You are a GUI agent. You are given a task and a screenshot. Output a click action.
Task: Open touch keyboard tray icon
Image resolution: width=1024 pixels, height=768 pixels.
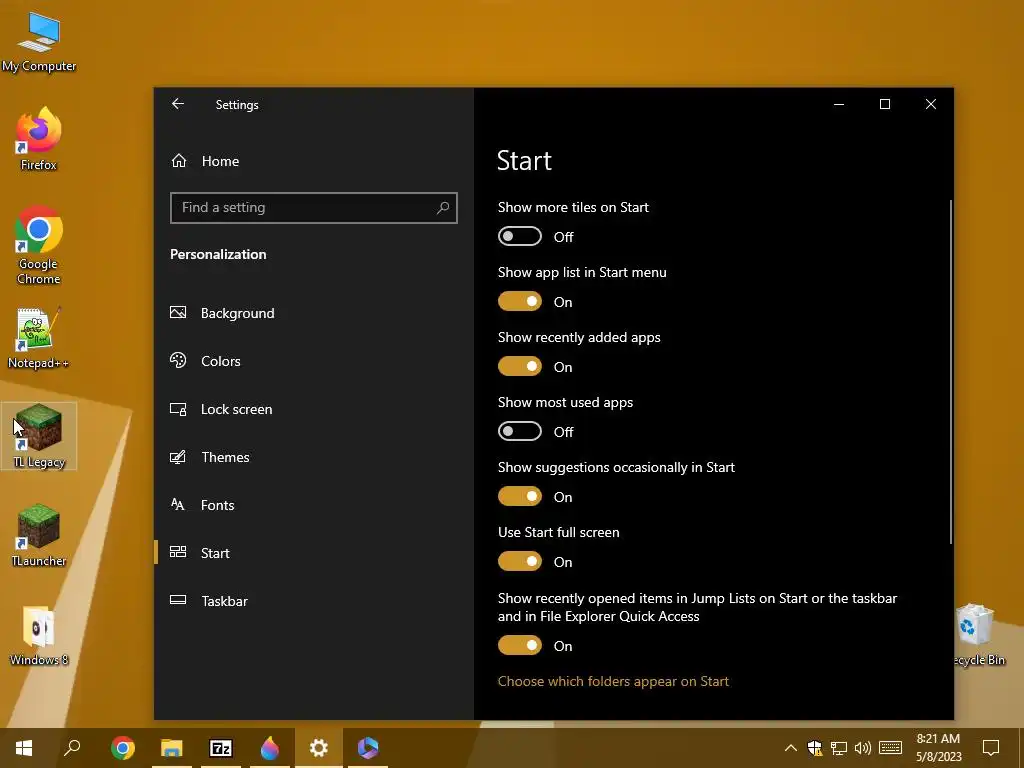[890, 748]
